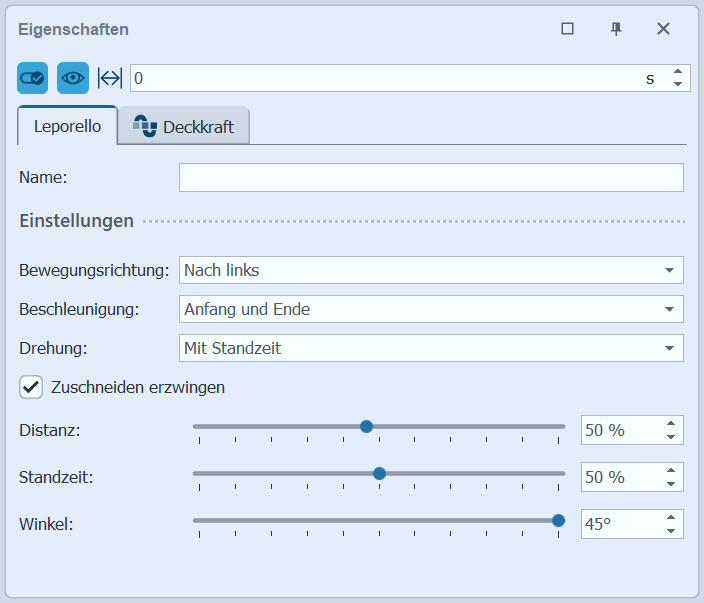Decrease the duration seconds value

677,85
